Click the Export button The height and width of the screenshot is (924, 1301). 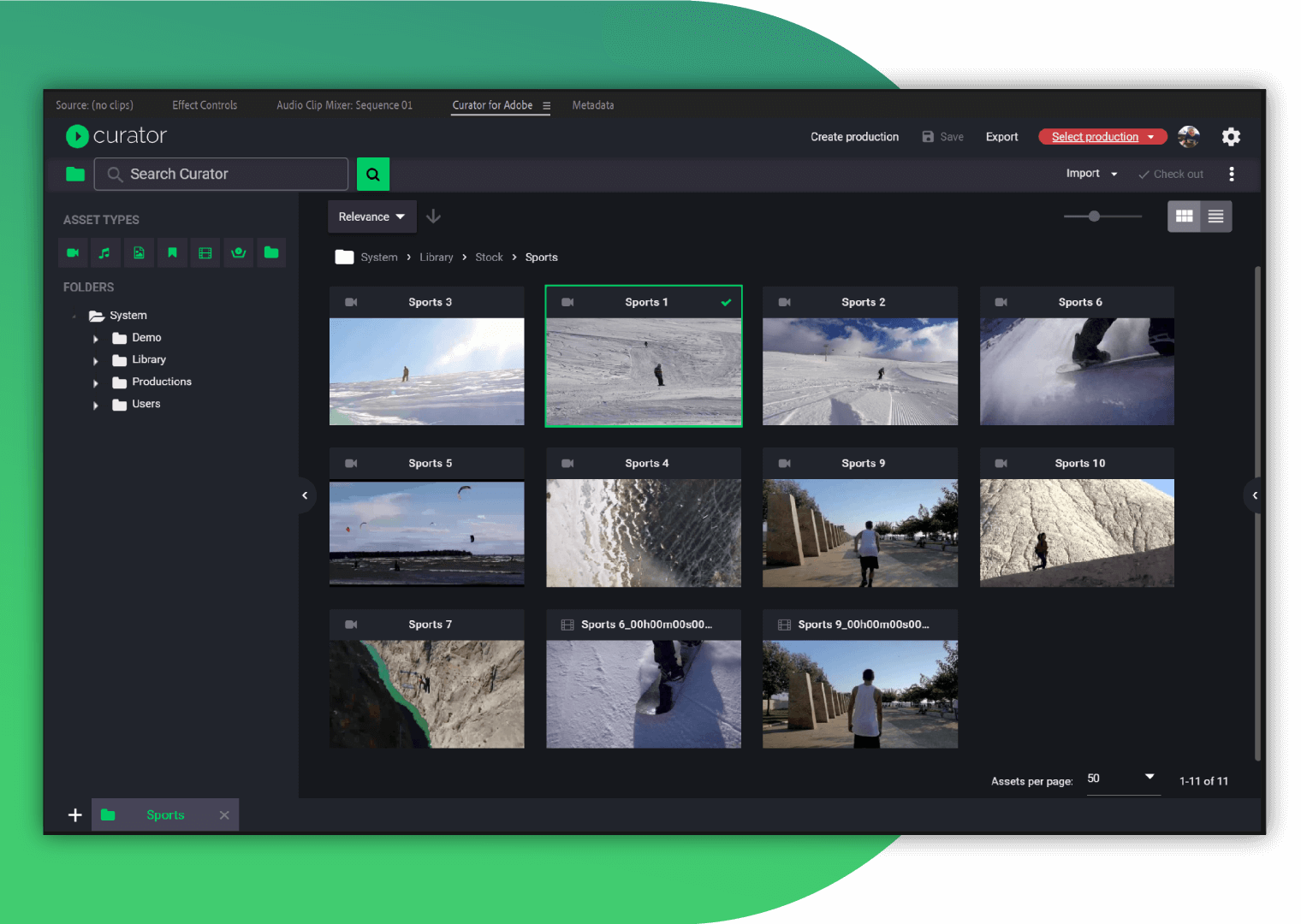pos(1001,137)
